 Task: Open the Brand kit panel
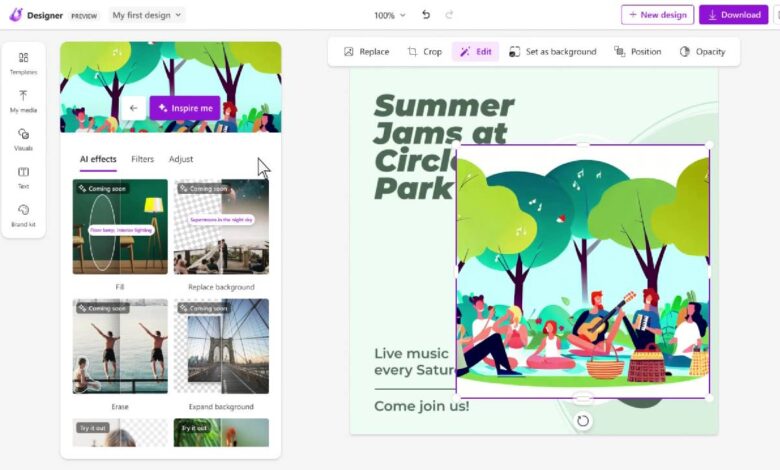(x=23, y=215)
